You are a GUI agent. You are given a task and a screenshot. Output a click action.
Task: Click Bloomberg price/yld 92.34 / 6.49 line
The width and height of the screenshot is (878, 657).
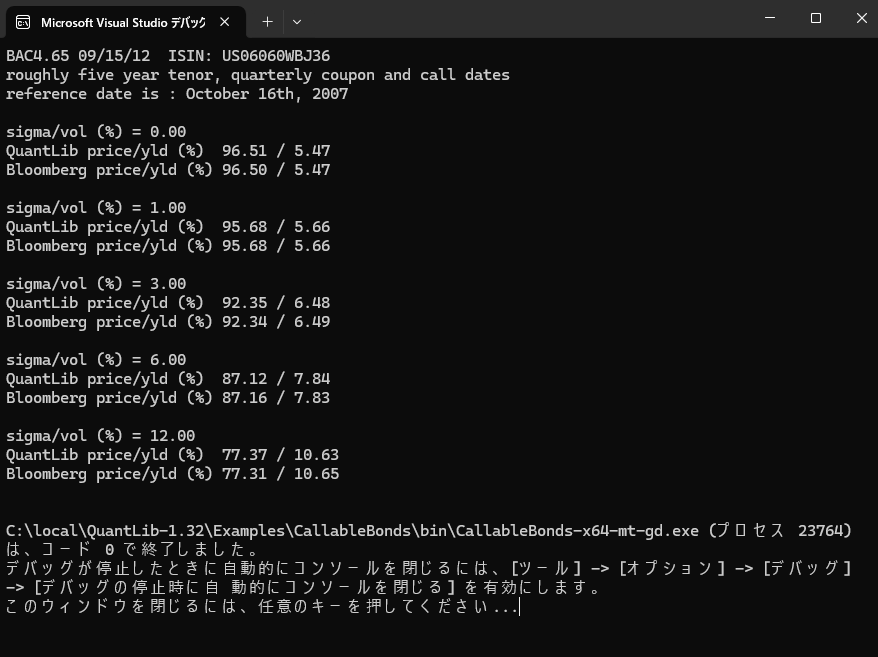[168, 323]
